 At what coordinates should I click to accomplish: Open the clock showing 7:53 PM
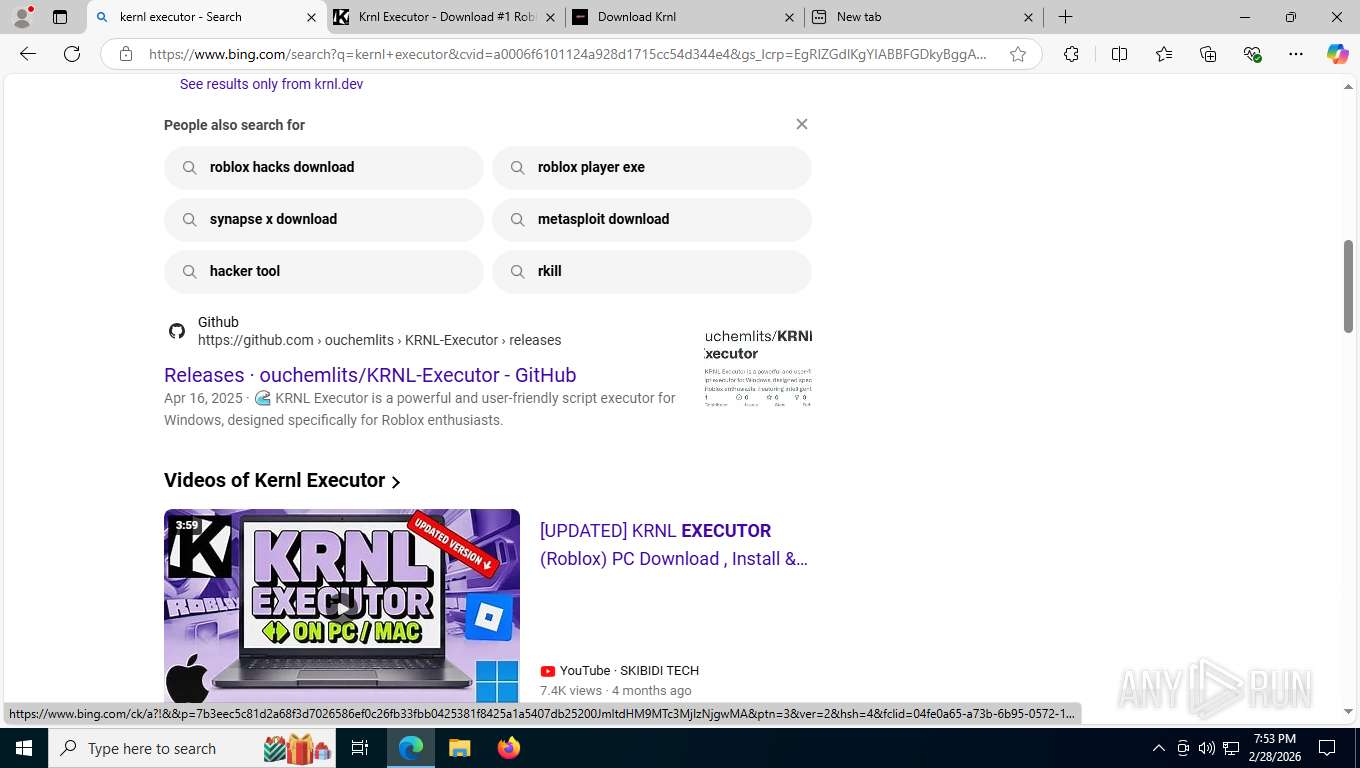[1274, 748]
